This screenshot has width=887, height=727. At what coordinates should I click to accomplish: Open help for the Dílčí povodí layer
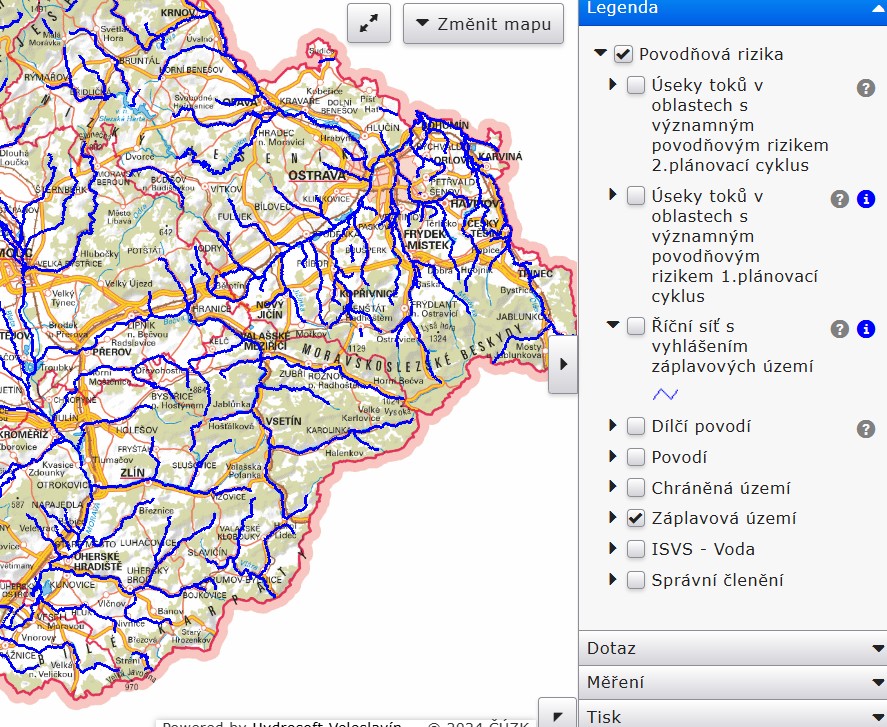coord(866,429)
